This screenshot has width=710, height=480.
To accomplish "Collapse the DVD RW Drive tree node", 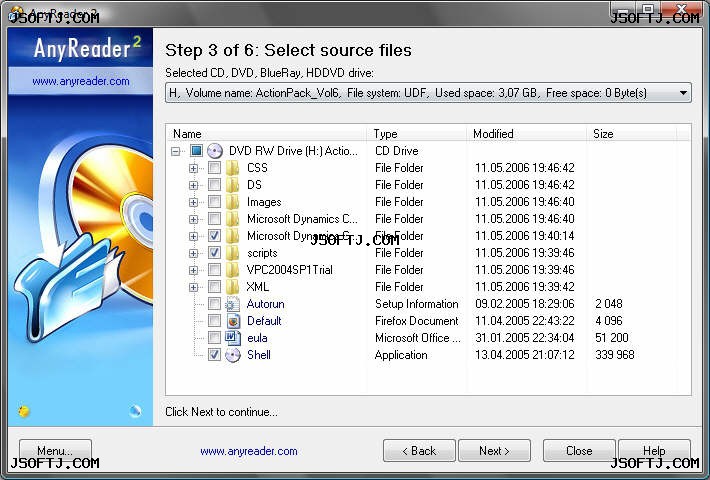I will pos(176,151).
